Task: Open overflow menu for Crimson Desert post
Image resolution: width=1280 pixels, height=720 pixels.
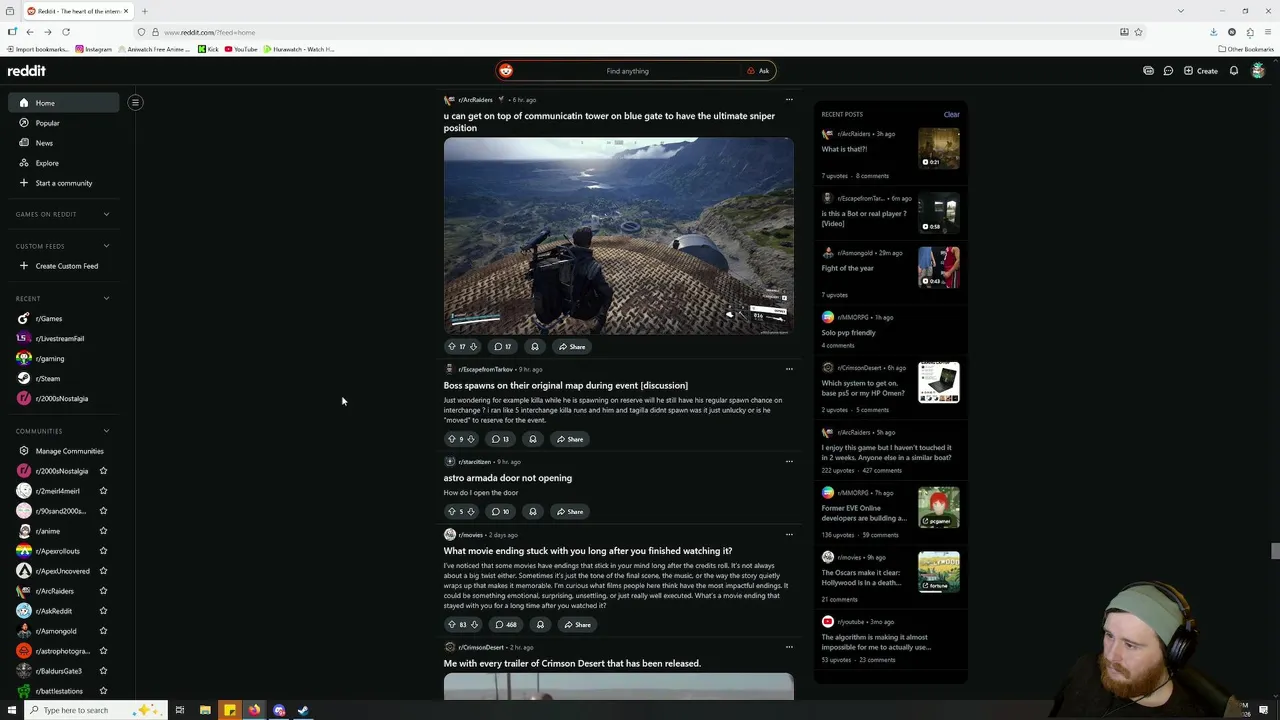Action: (789, 647)
